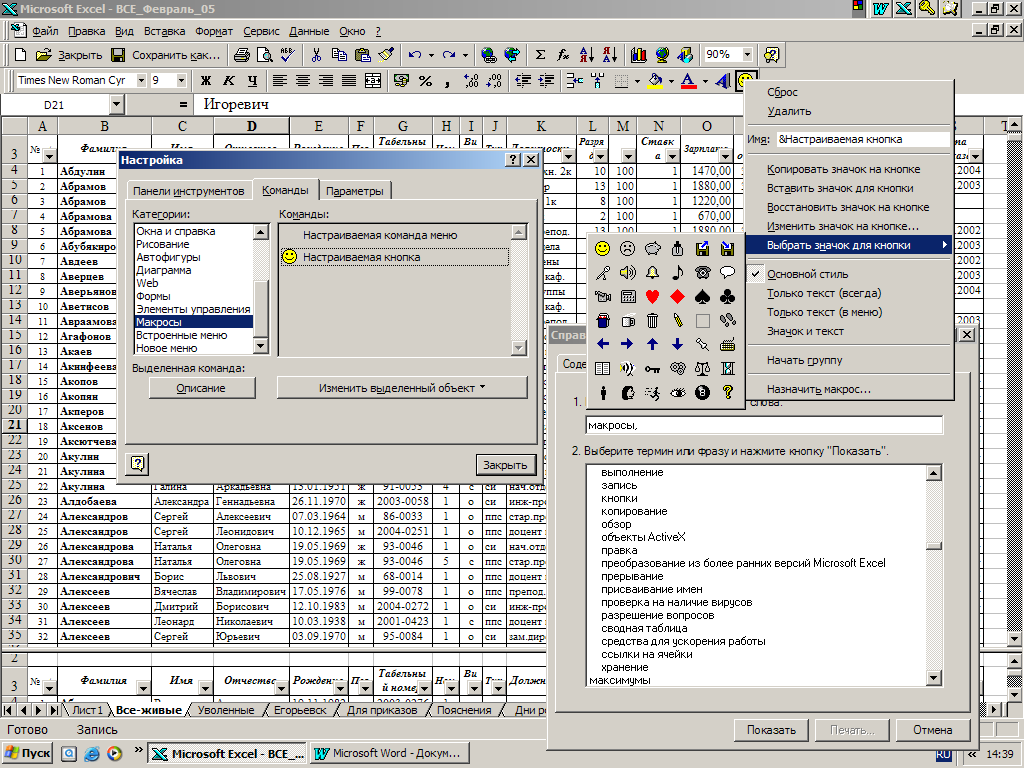Open the Windows Пуск start button

[27, 753]
